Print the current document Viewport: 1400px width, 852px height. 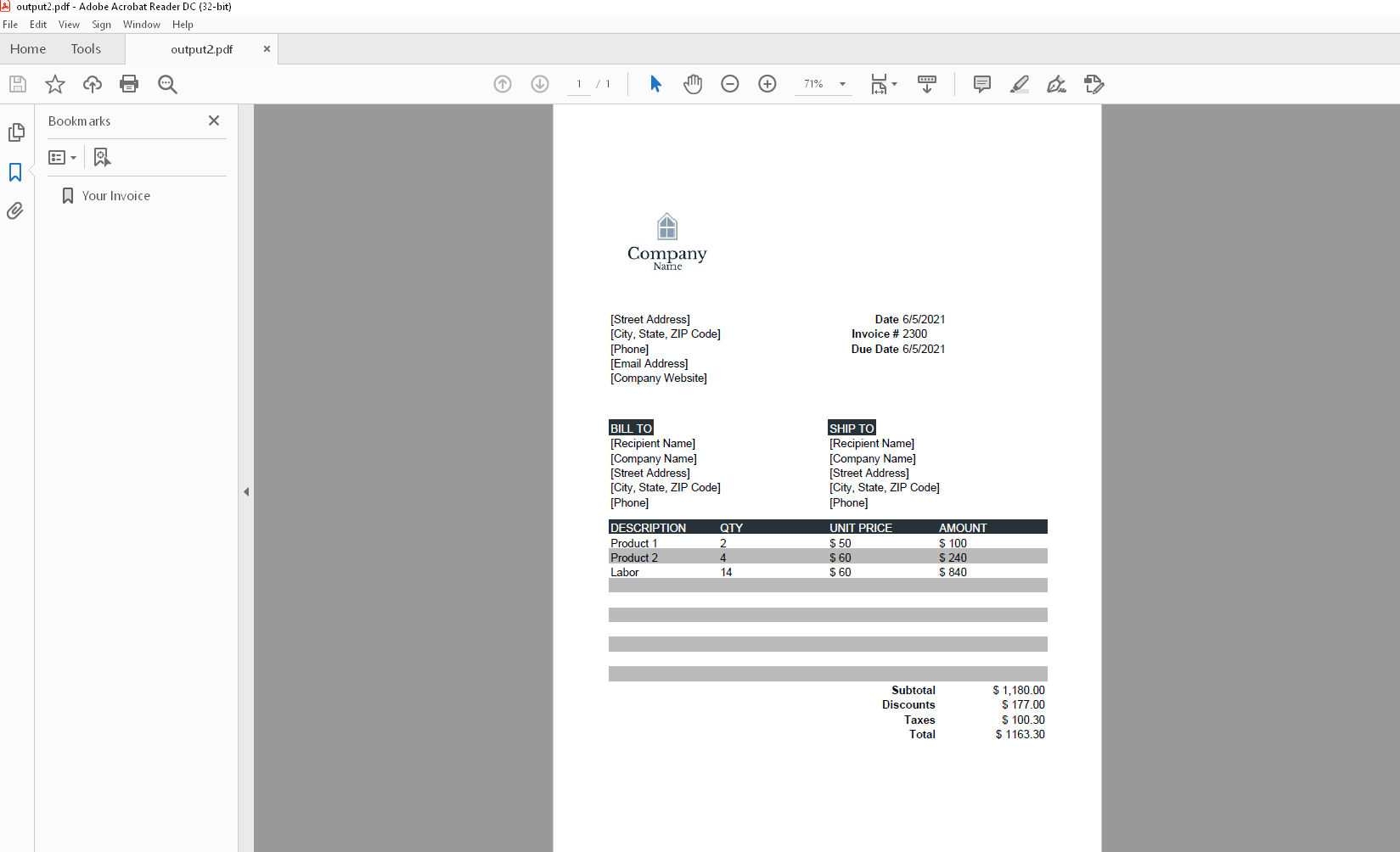128,84
